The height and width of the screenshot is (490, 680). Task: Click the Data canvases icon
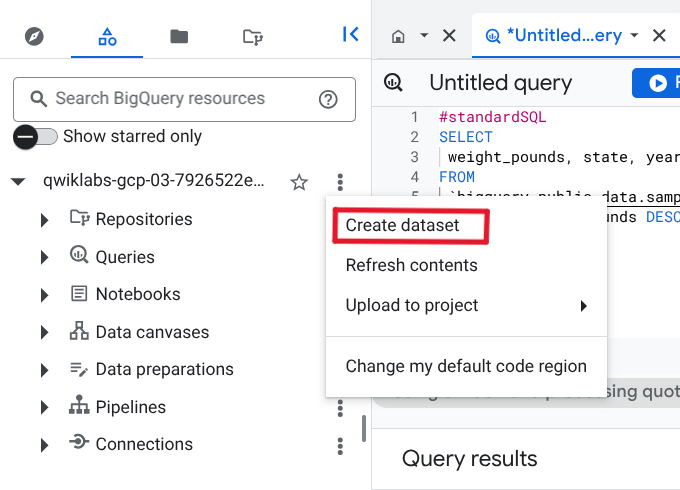tap(79, 330)
